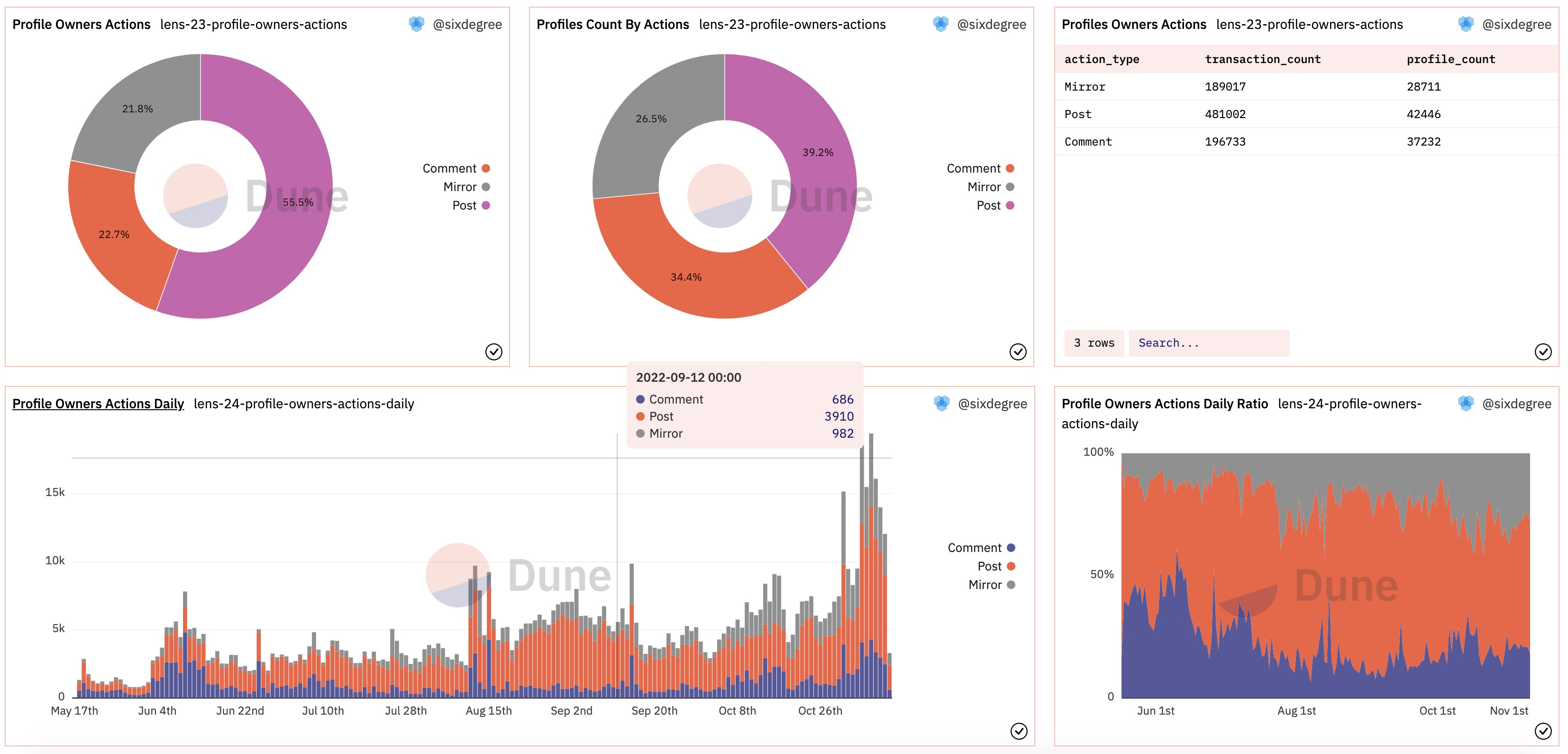Open @sixdegree link in table panel
The image size is (1568, 754).
tap(1516, 24)
